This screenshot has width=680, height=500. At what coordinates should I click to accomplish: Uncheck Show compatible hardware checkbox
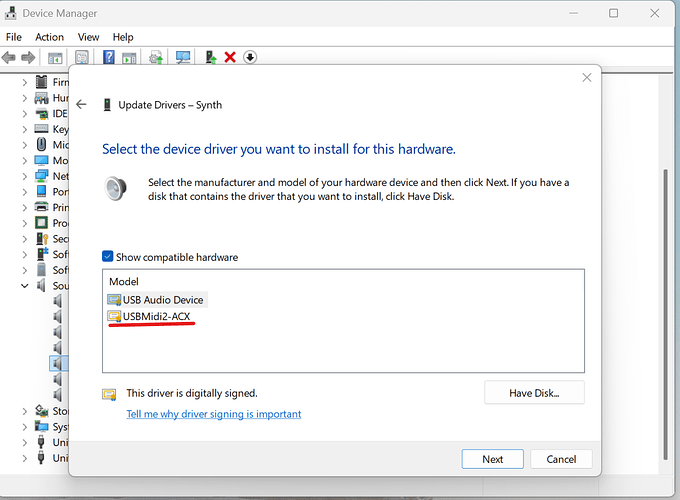tap(108, 257)
